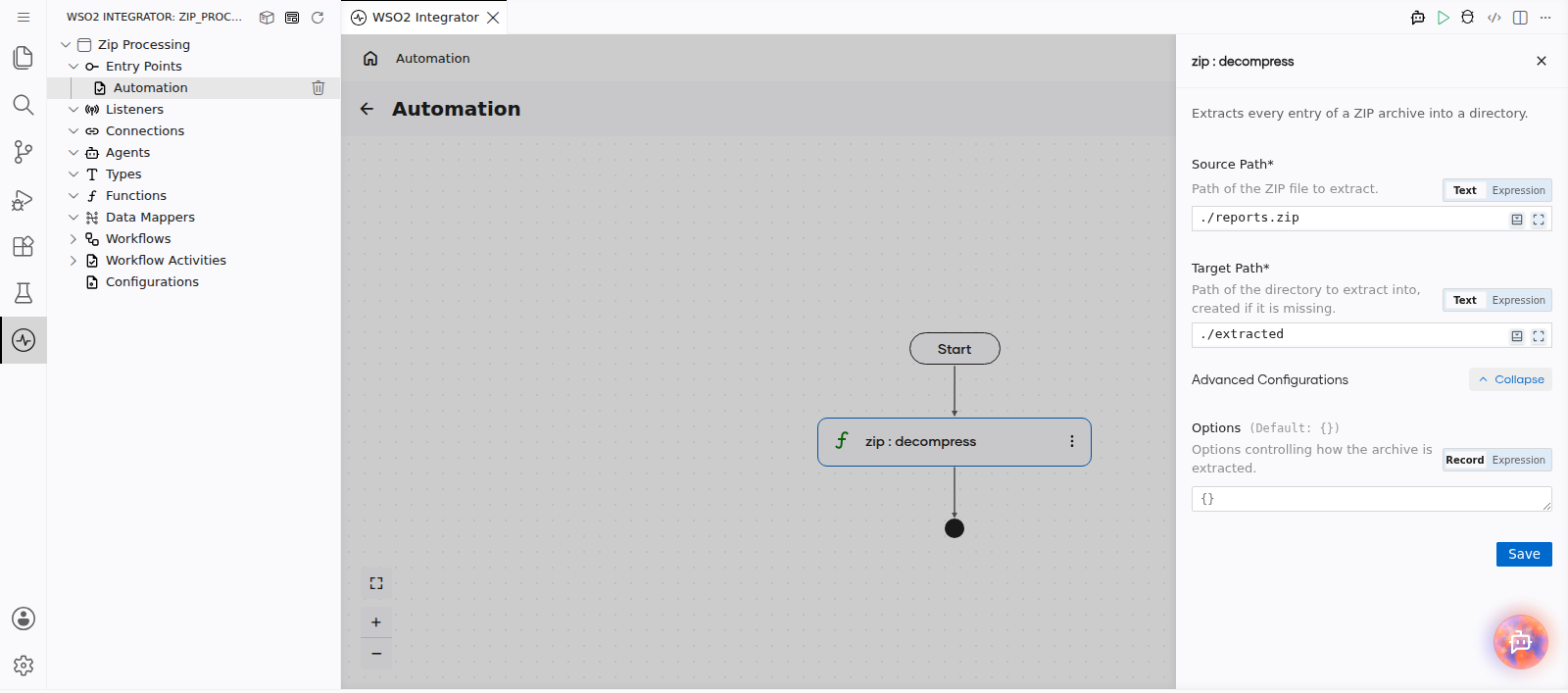Screen dimensions: 1568x693
Task: Switch Options to Record mode
Action: (1465, 460)
